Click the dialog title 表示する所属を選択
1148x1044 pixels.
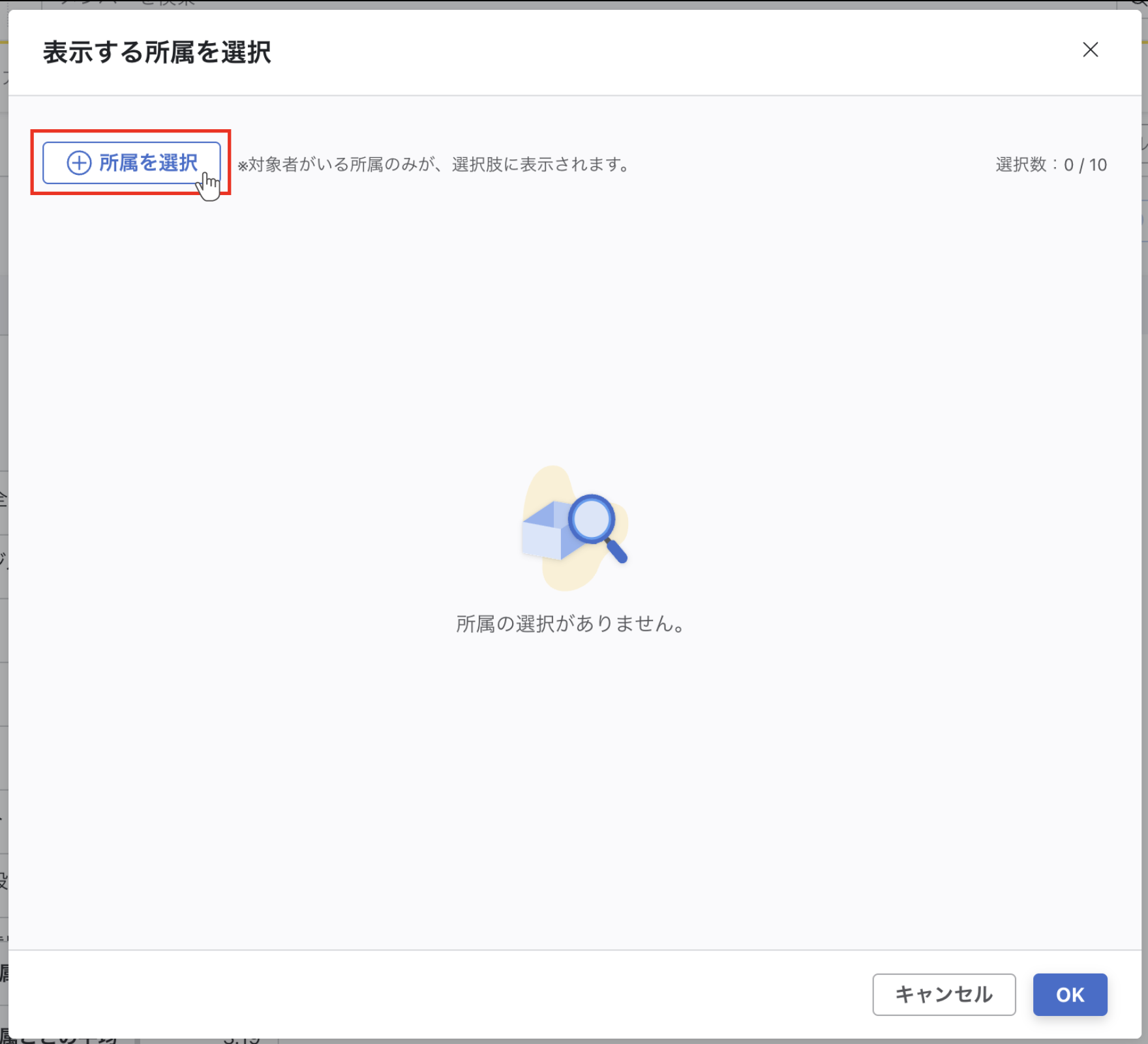click(x=157, y=52)
